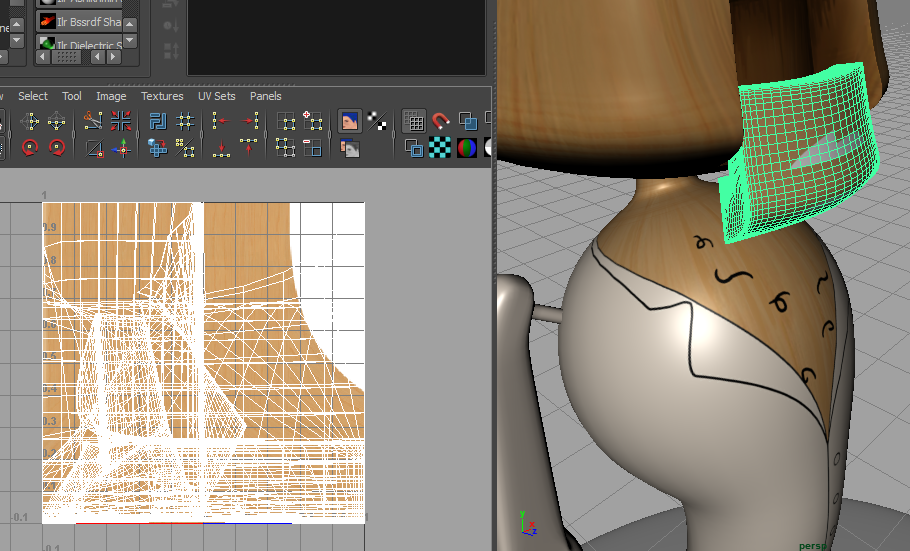Screen dimensions: 910x551
Task: Toggle checker tile display
Action: pyautogui.click(x=440, y=148)
